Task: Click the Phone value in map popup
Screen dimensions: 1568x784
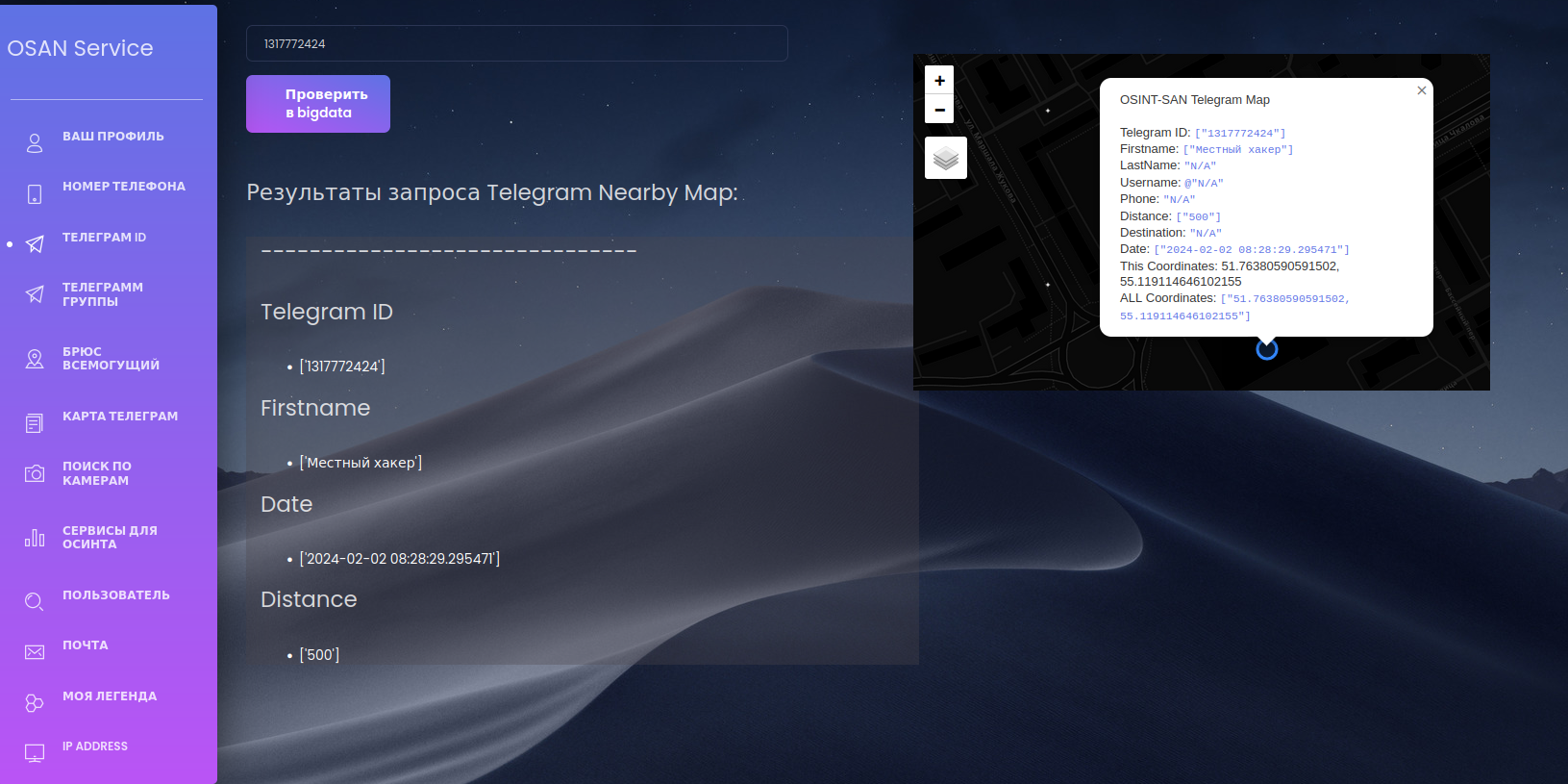Action: click(x=1180, y=200)
